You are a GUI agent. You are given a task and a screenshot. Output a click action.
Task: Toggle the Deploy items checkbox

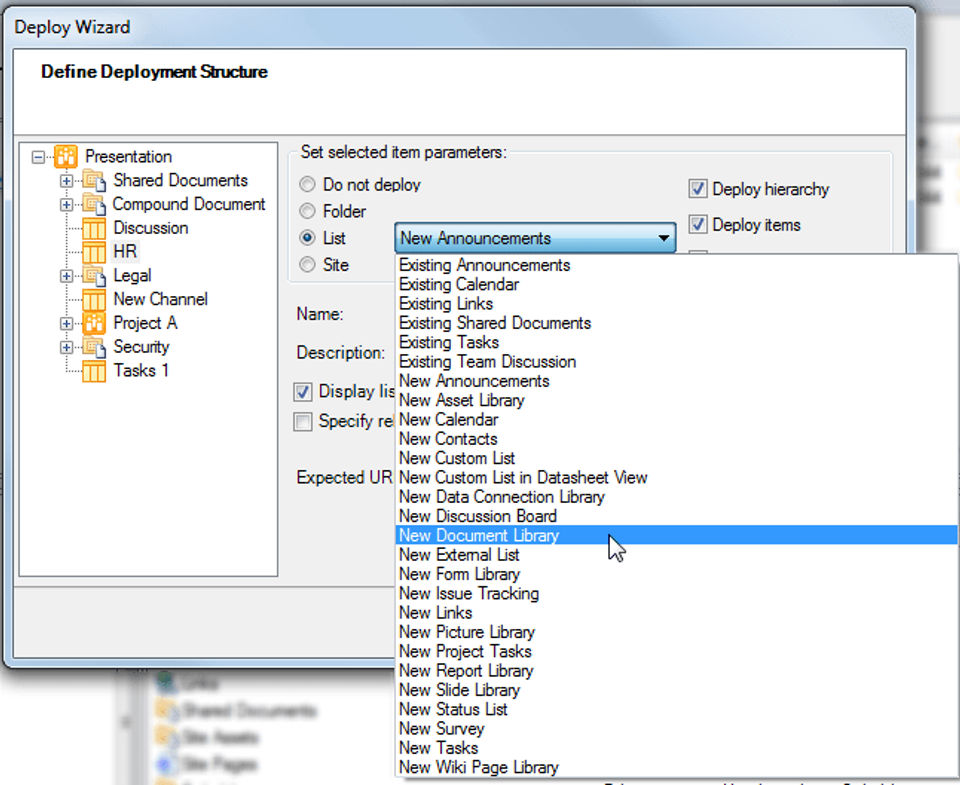pos(698,224)
